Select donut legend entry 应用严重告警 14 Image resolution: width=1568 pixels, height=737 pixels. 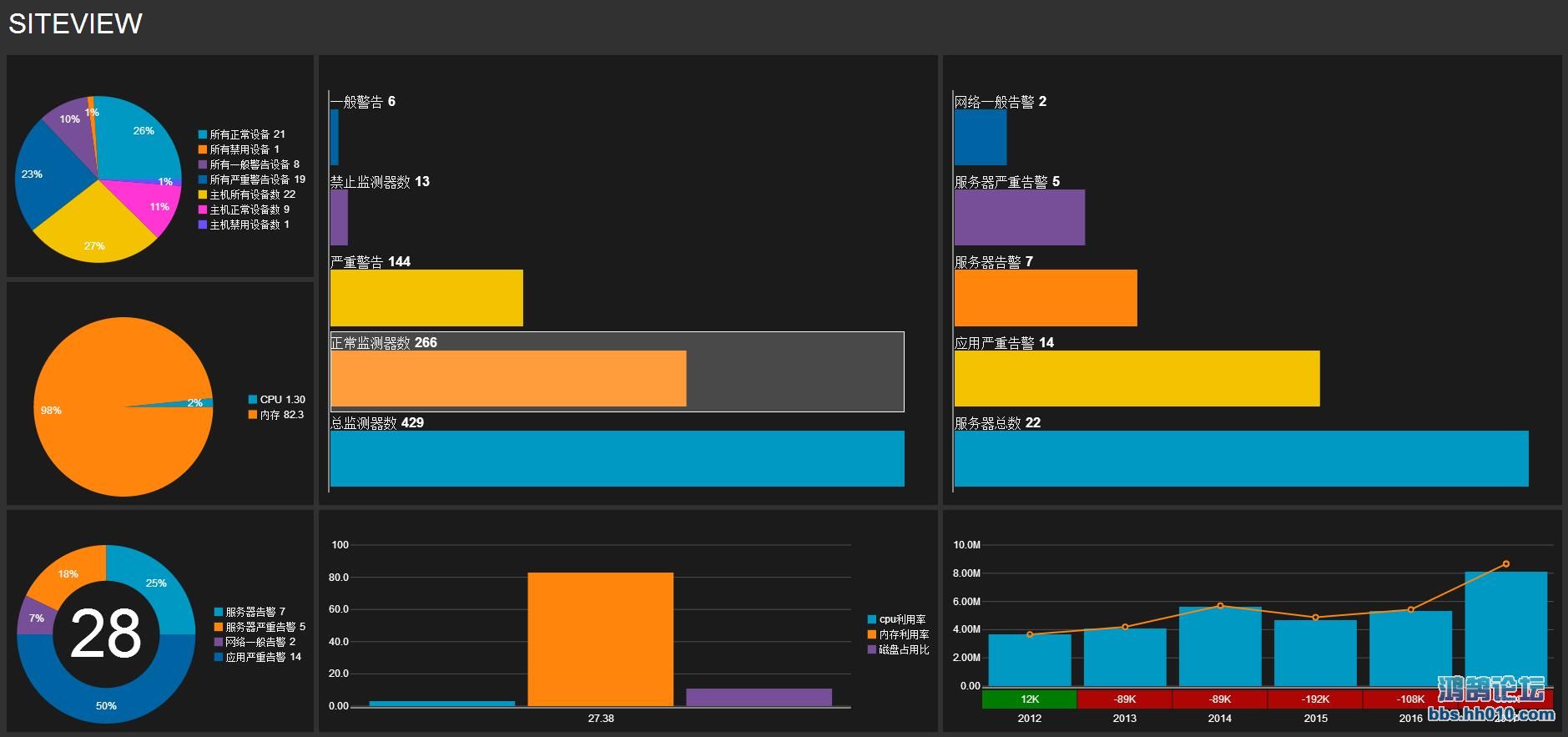(x=258, y=657)
